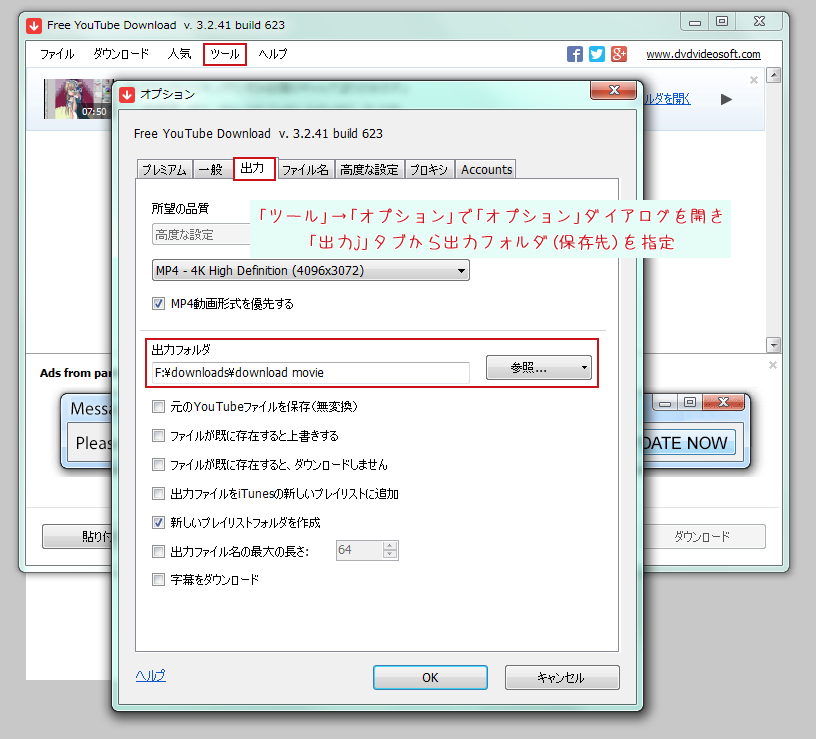Click the キャンセル button
Screen dimensions: 816x739
[562, 678]
